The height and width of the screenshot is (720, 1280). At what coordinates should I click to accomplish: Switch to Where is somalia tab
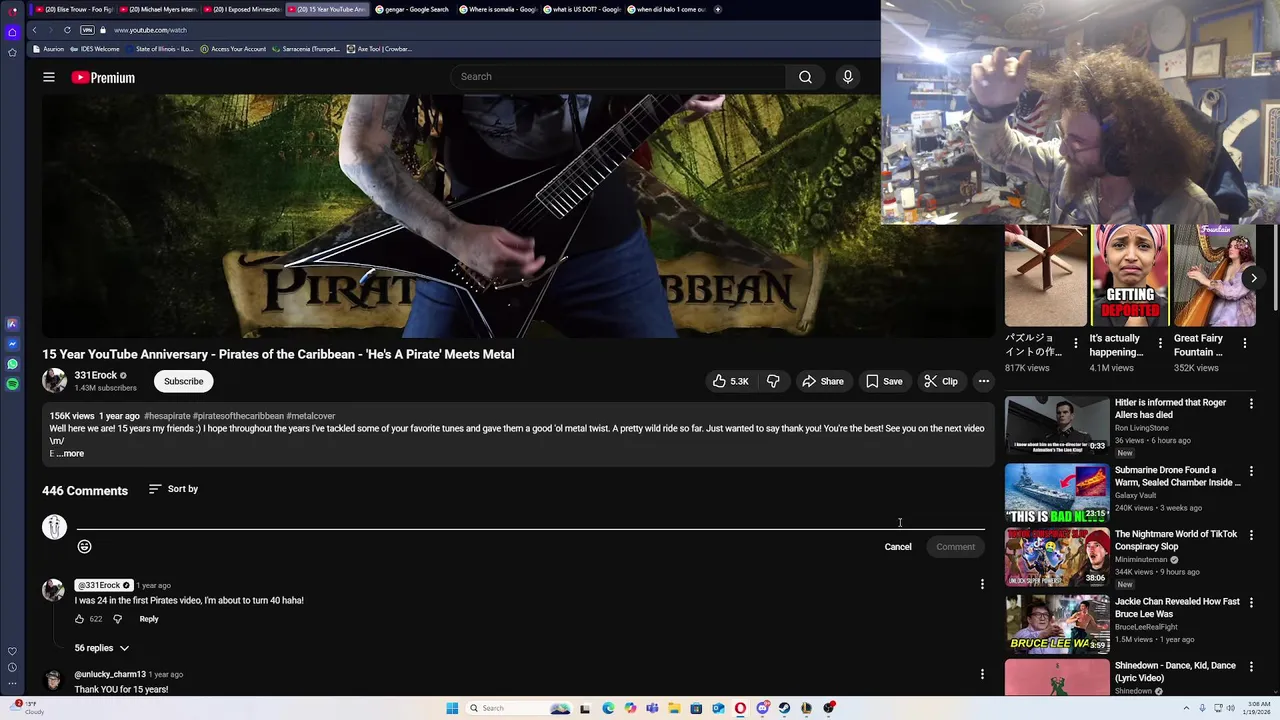(497, 9)
